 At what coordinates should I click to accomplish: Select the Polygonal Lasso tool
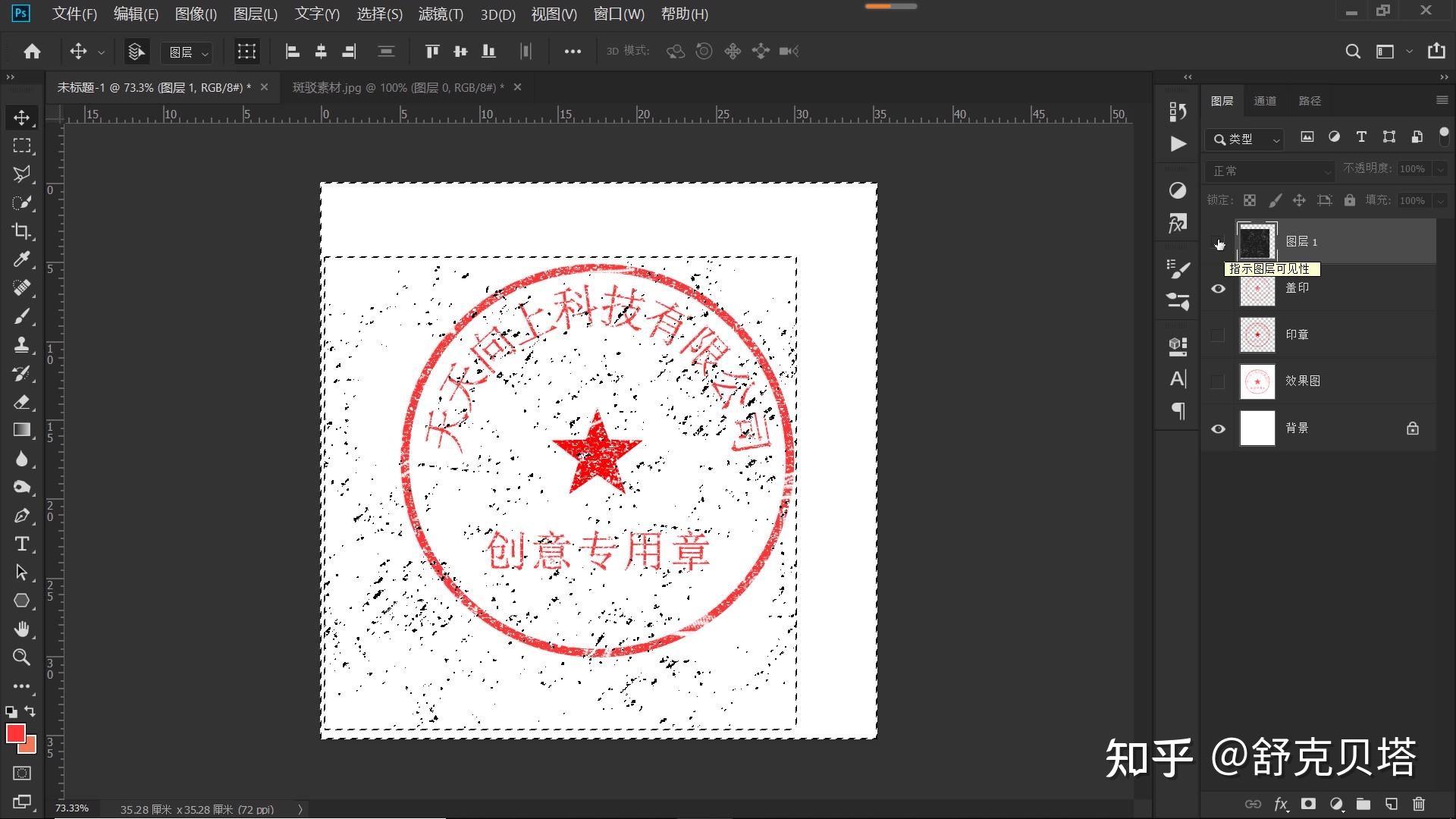coord(21,174)
